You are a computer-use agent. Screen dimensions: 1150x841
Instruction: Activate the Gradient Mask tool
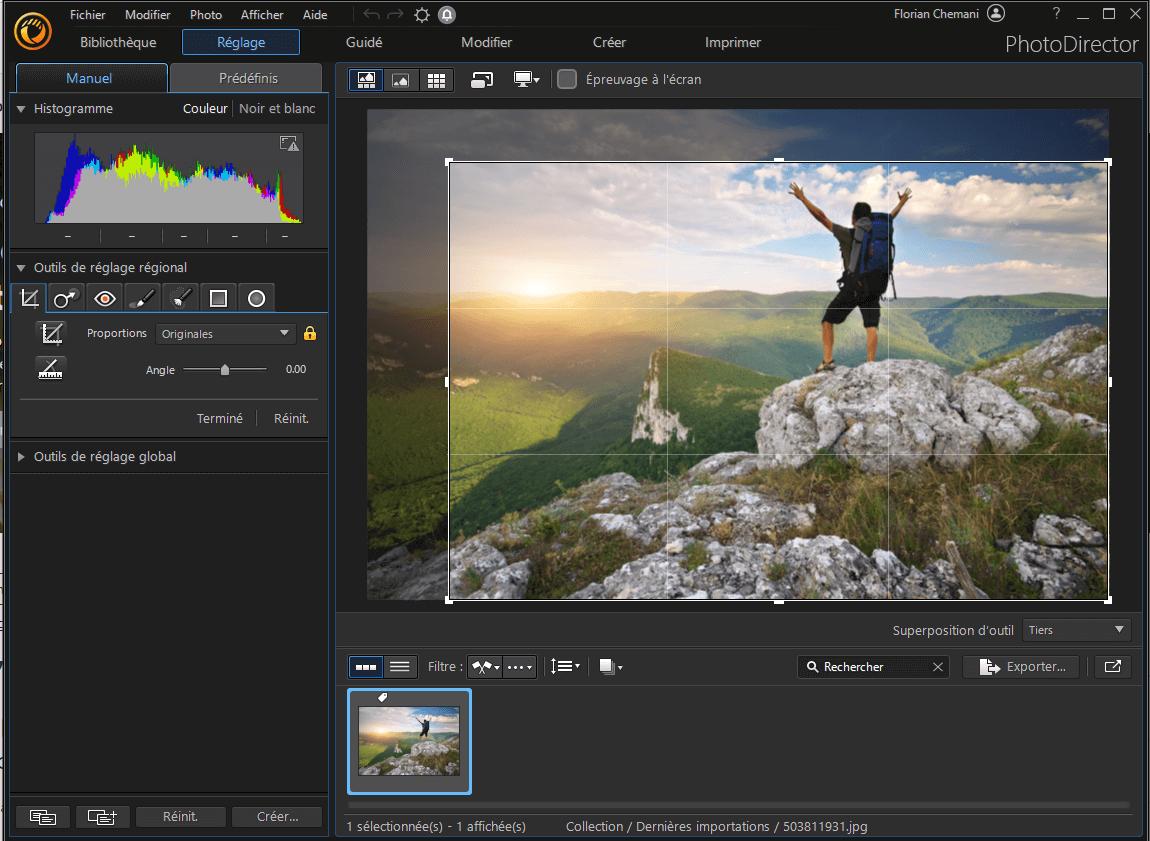pos(218,297)
